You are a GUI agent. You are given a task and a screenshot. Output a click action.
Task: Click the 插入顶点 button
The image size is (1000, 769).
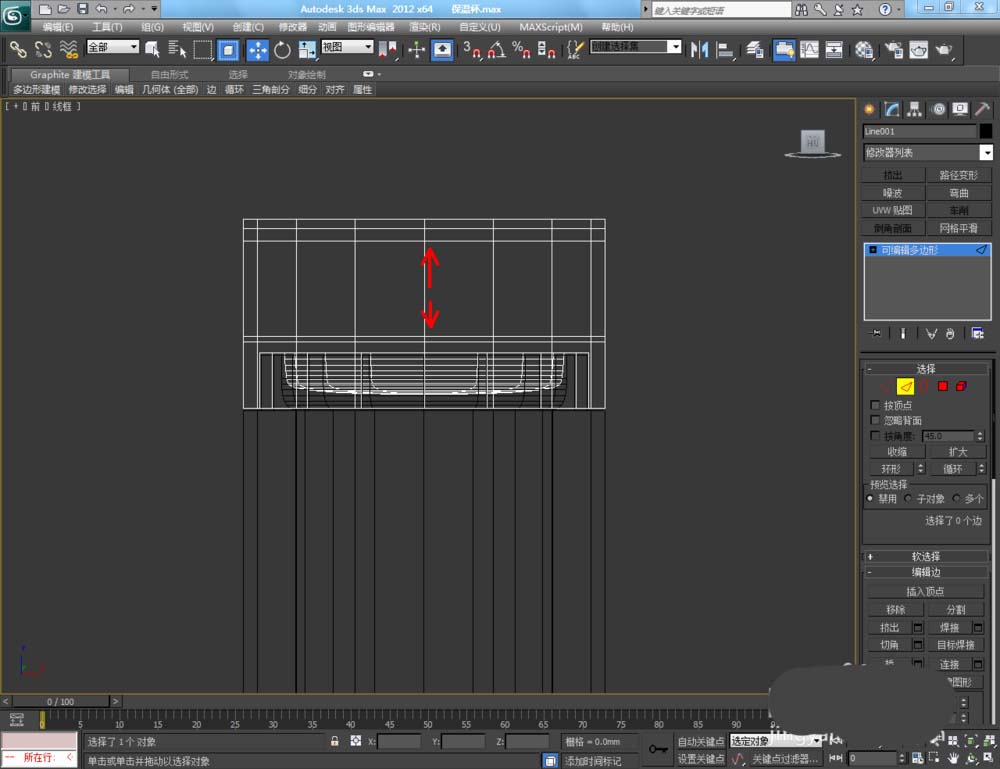coord(925,591)
